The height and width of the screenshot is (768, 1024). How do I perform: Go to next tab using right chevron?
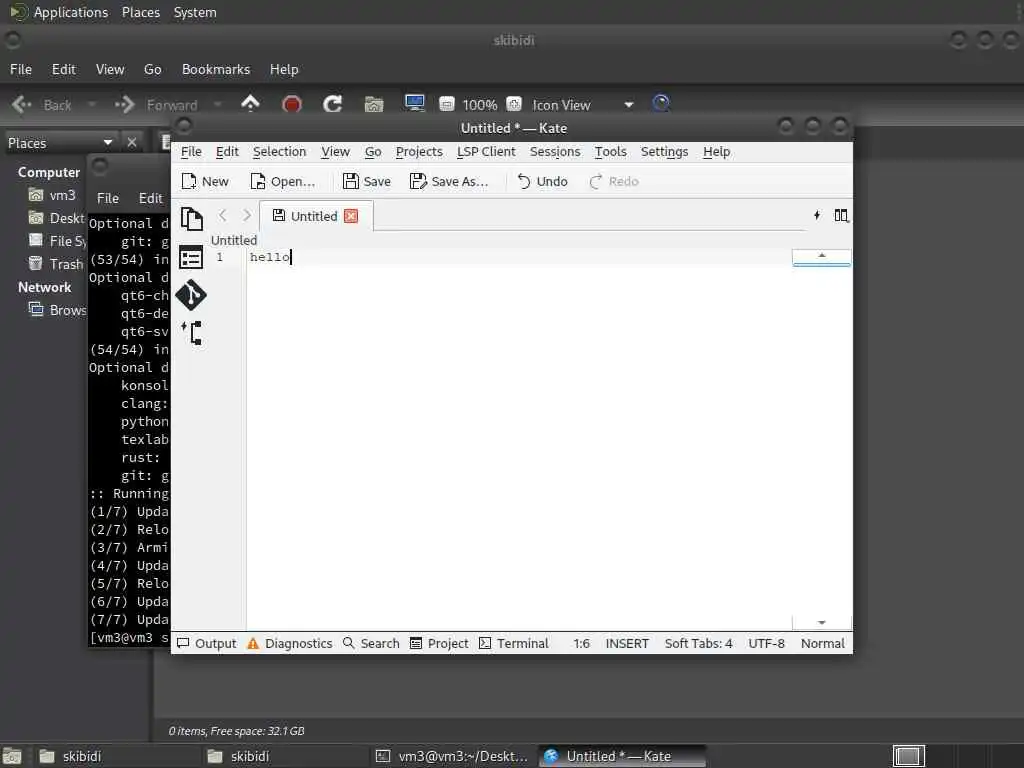pos(247,216)
